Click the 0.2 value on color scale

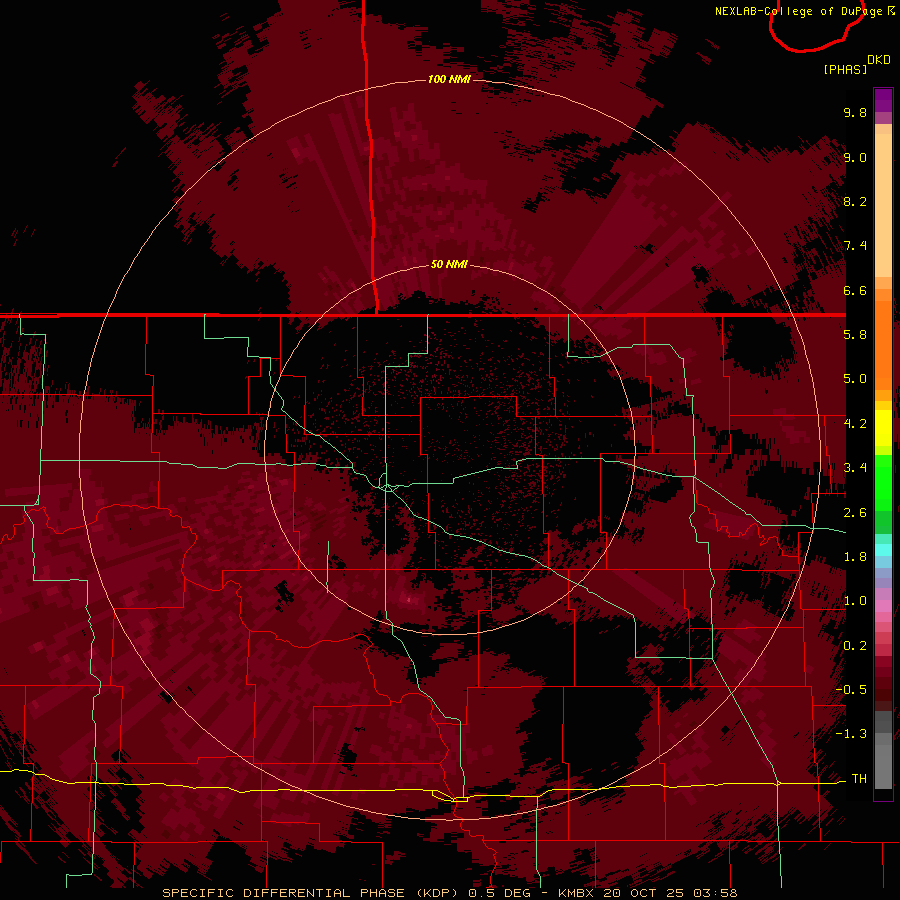[855, 646]
